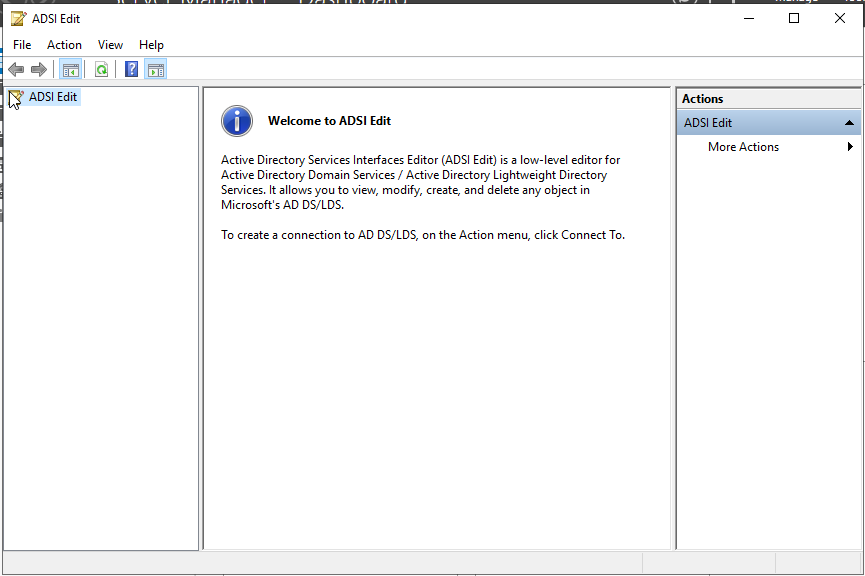Click the blue information icon

237,121
